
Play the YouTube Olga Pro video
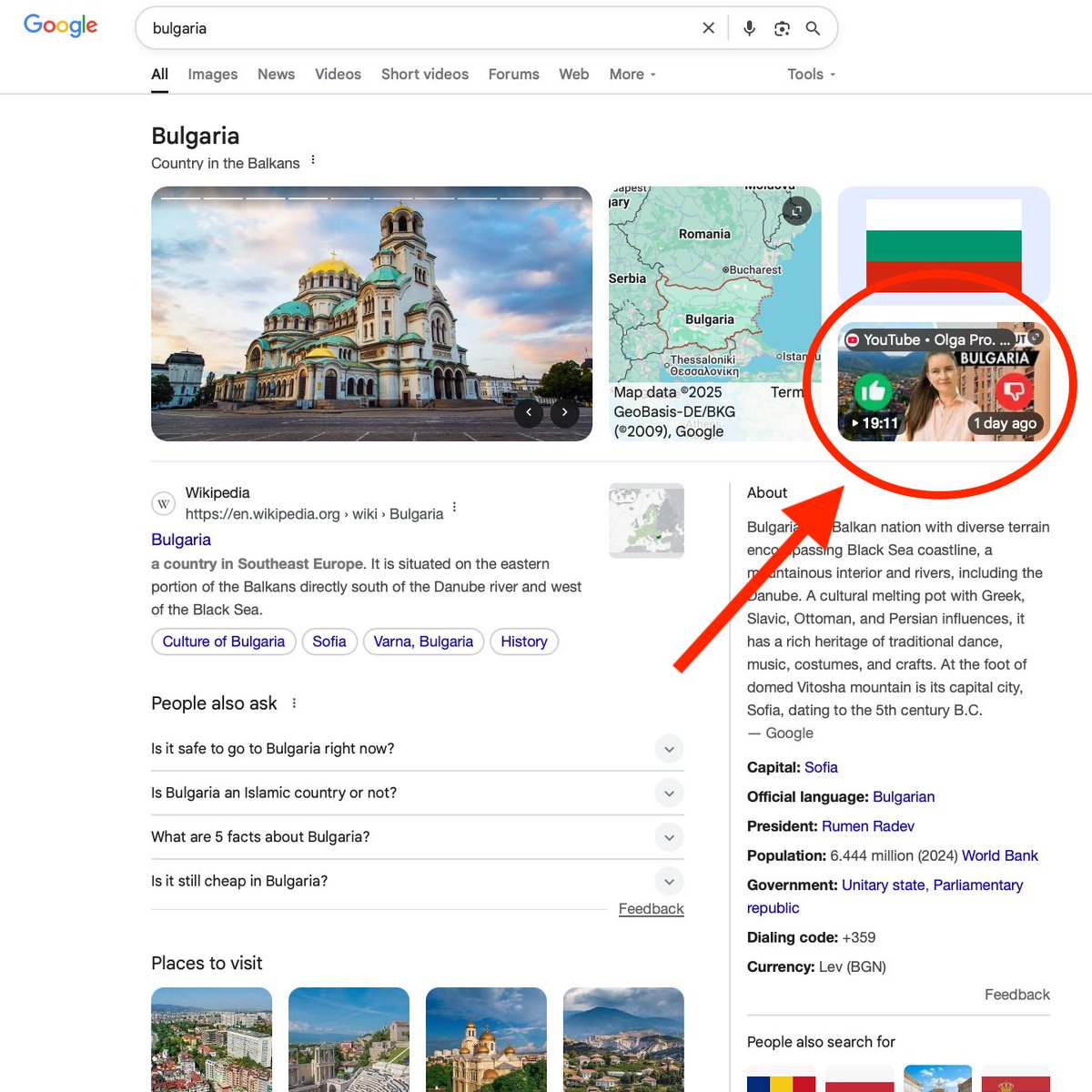click(x=944, y=382)
